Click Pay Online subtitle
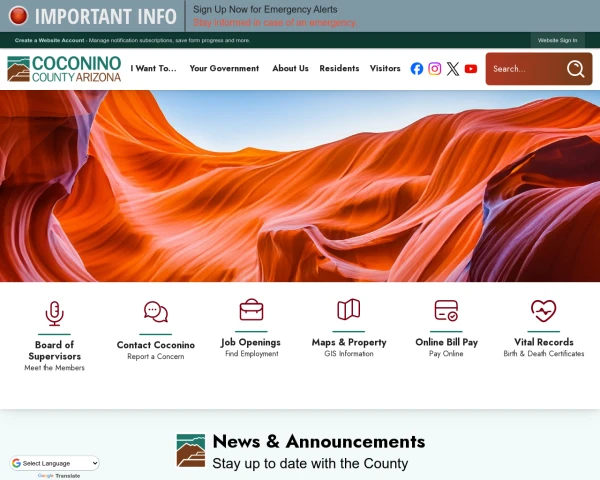 tap(446, 354)
